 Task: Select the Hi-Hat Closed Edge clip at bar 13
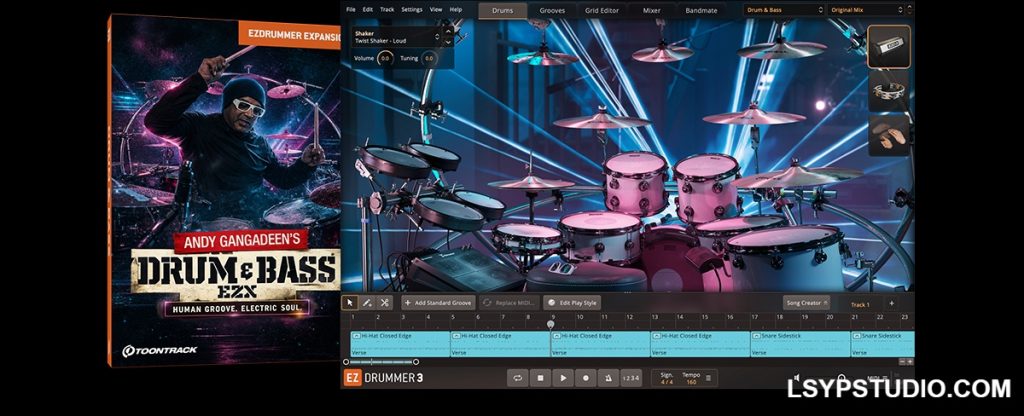(x=700, y=344)
